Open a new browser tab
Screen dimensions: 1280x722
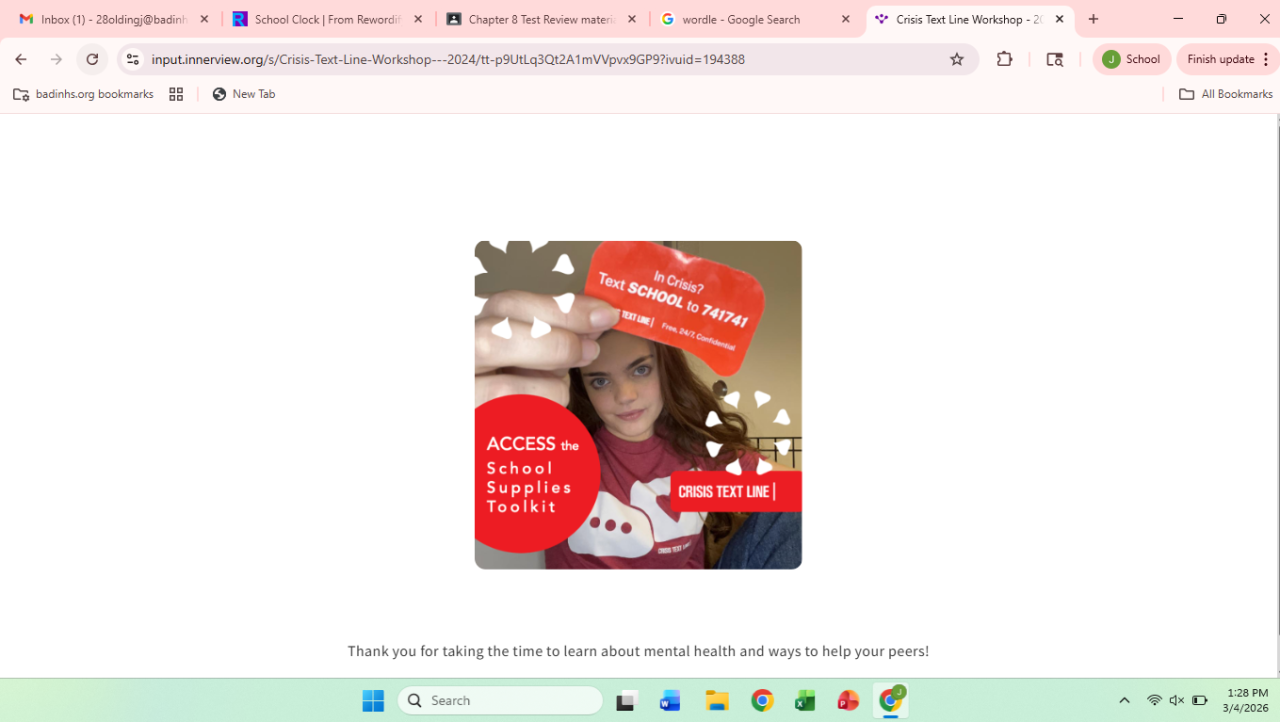point(1093,19)
